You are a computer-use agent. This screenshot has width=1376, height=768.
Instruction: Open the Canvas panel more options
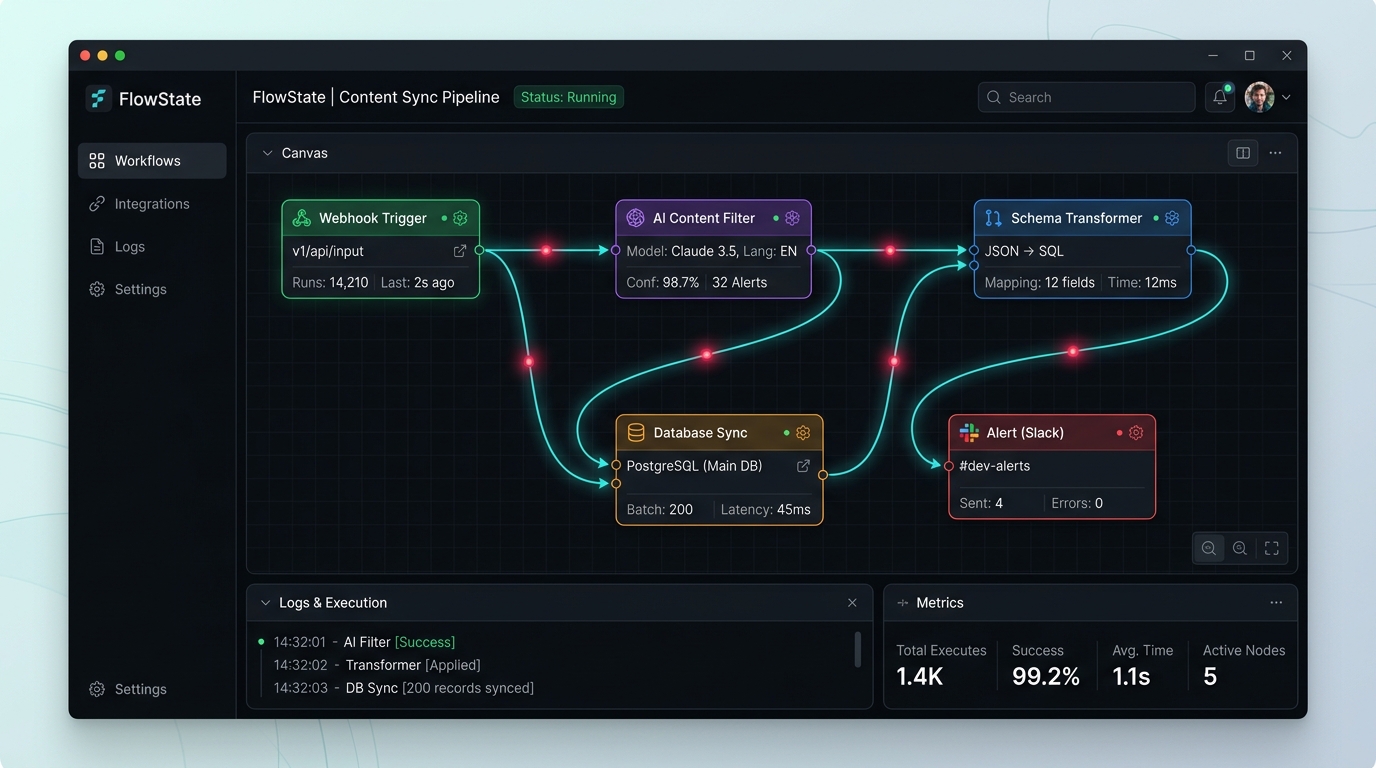click(1275, 153)
